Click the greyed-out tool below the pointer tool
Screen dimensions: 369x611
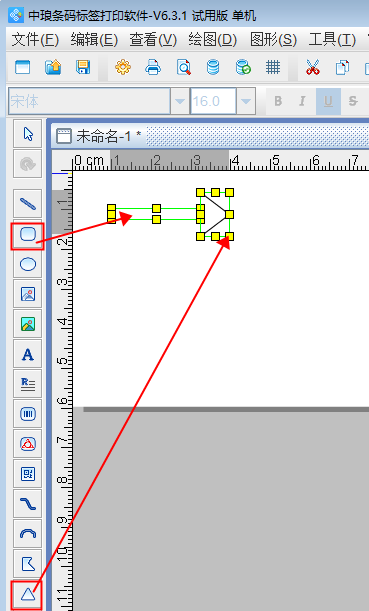[28, 164]
